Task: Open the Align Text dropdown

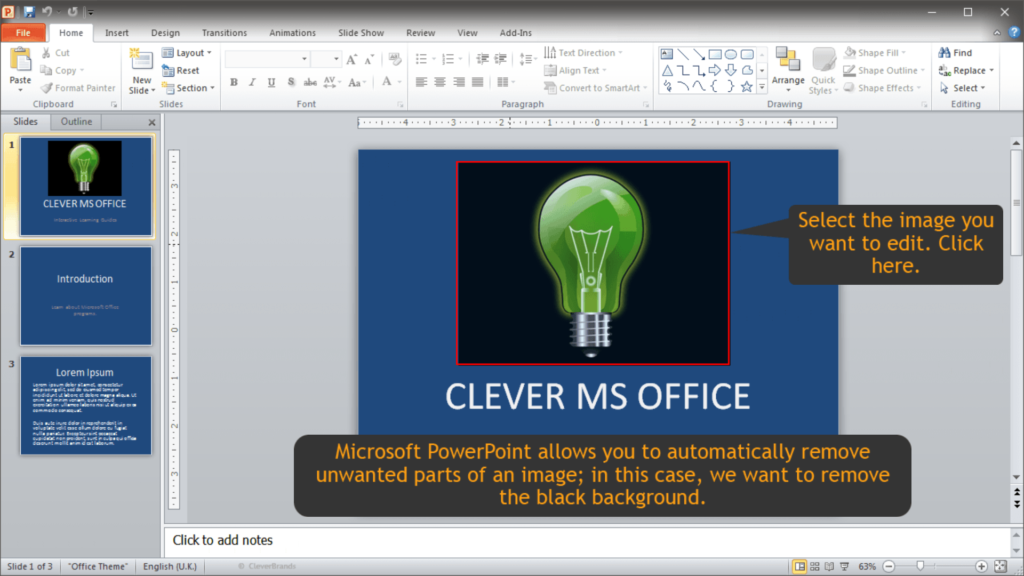Action: tap(575, 71)
